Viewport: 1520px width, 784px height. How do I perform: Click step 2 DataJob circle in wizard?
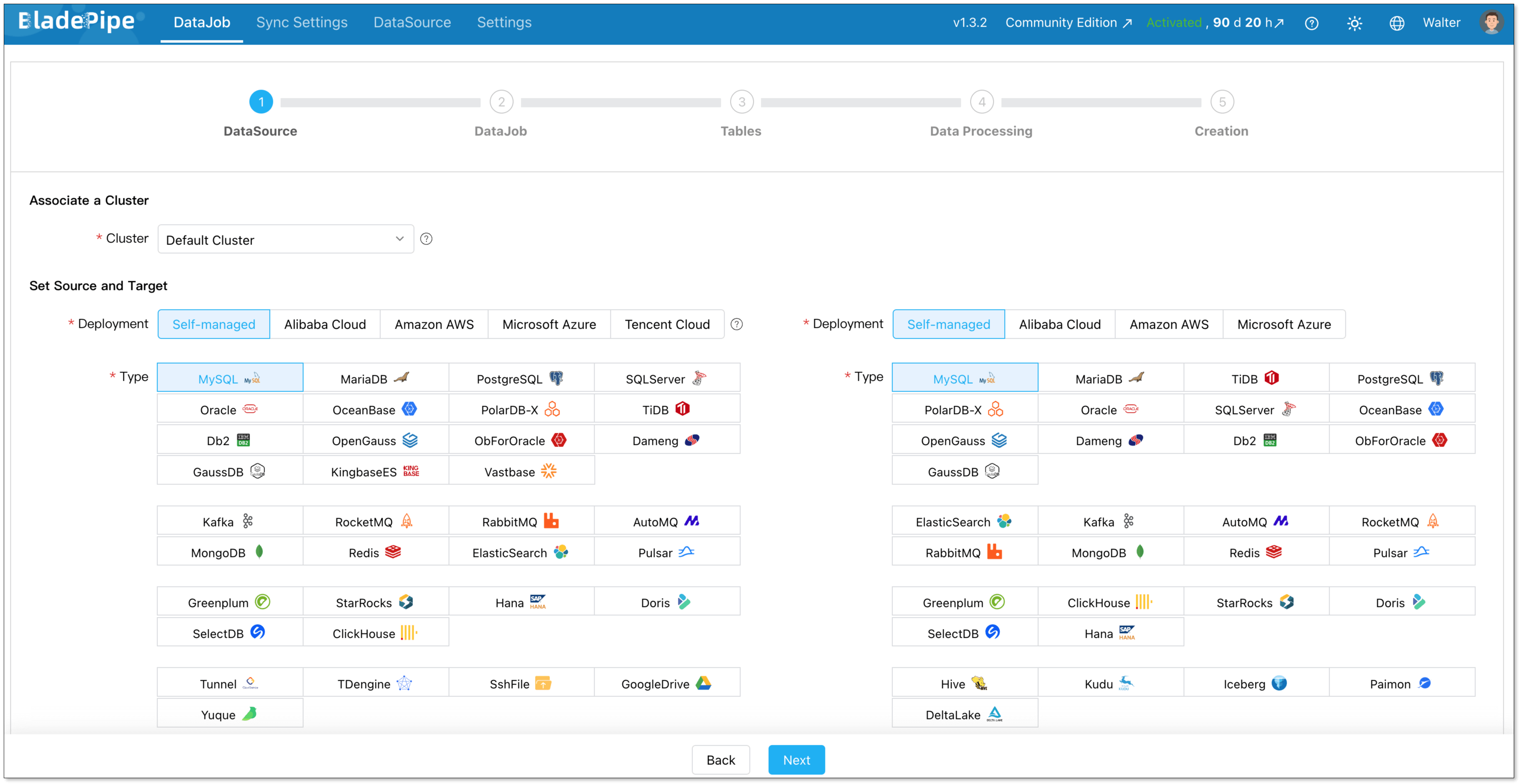501,102
